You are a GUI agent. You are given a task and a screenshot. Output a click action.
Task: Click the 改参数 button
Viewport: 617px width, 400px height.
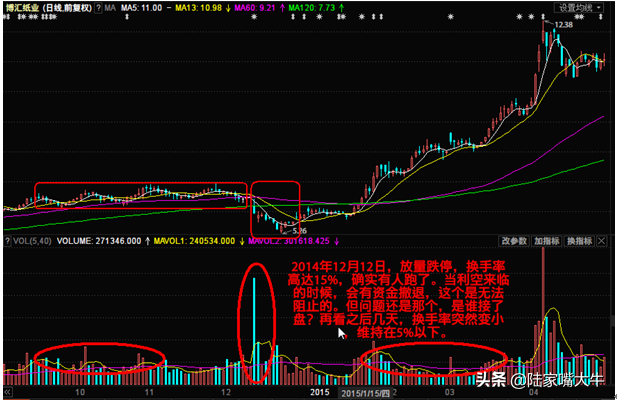click(514, 241)
